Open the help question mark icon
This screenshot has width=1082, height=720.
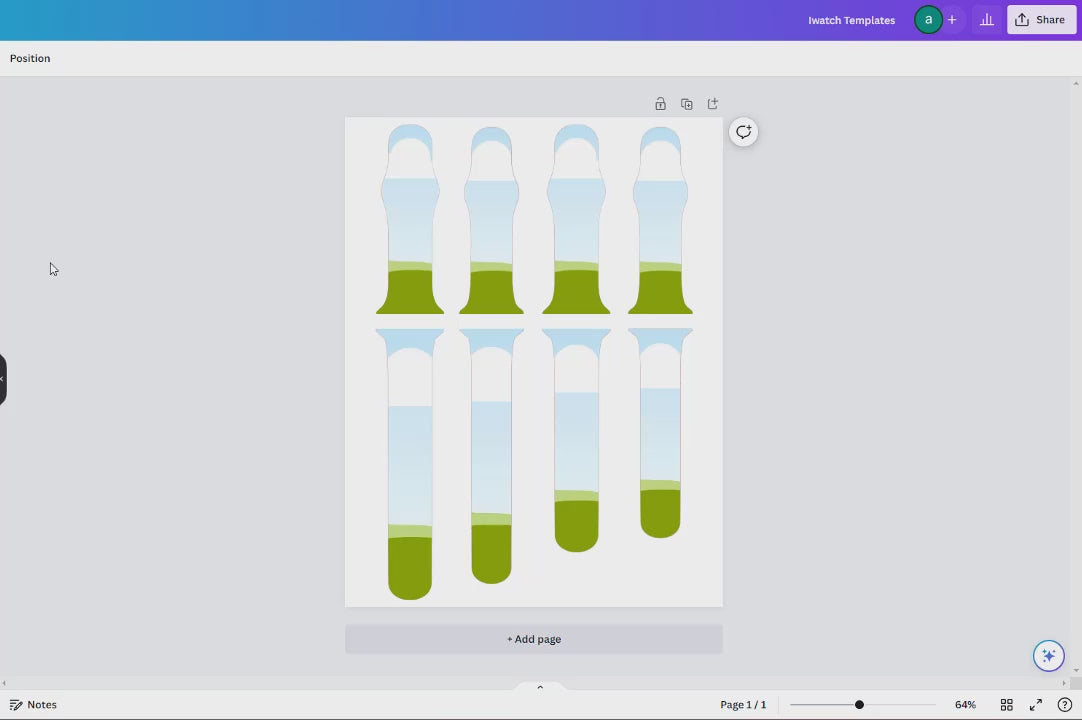[x=1065, y=705]
